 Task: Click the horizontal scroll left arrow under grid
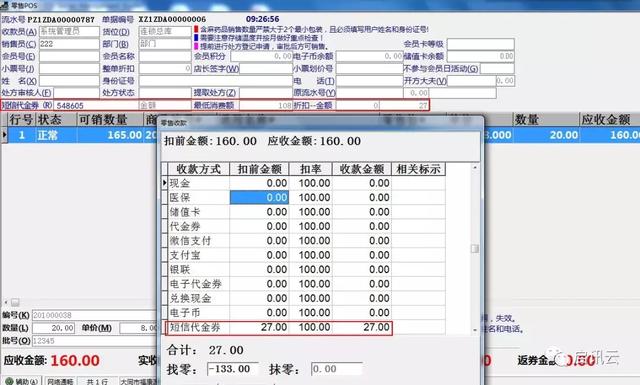point(6,303)
